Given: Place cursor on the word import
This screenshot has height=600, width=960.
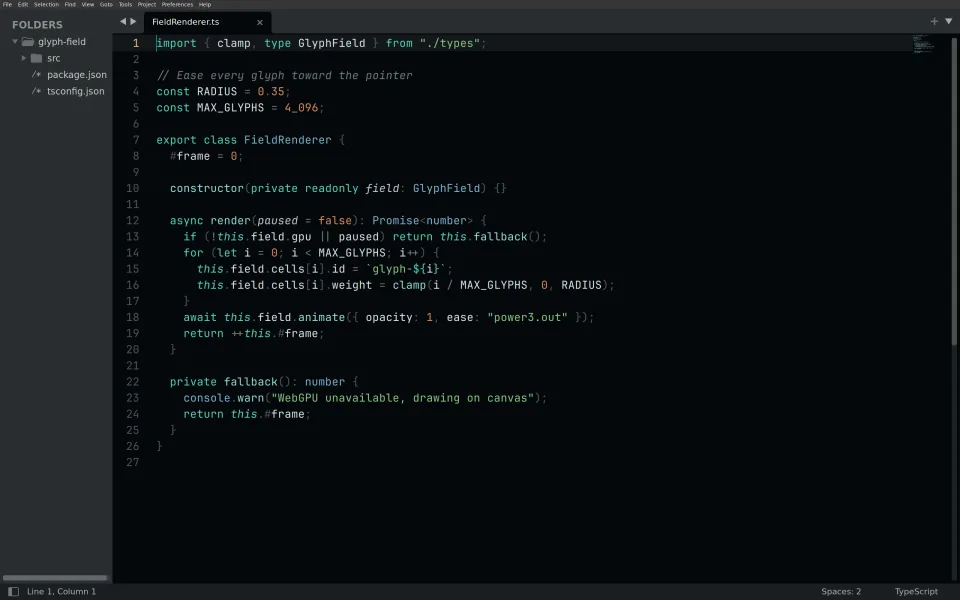Looking at the screenshot, I should click(x=176, y=43).
